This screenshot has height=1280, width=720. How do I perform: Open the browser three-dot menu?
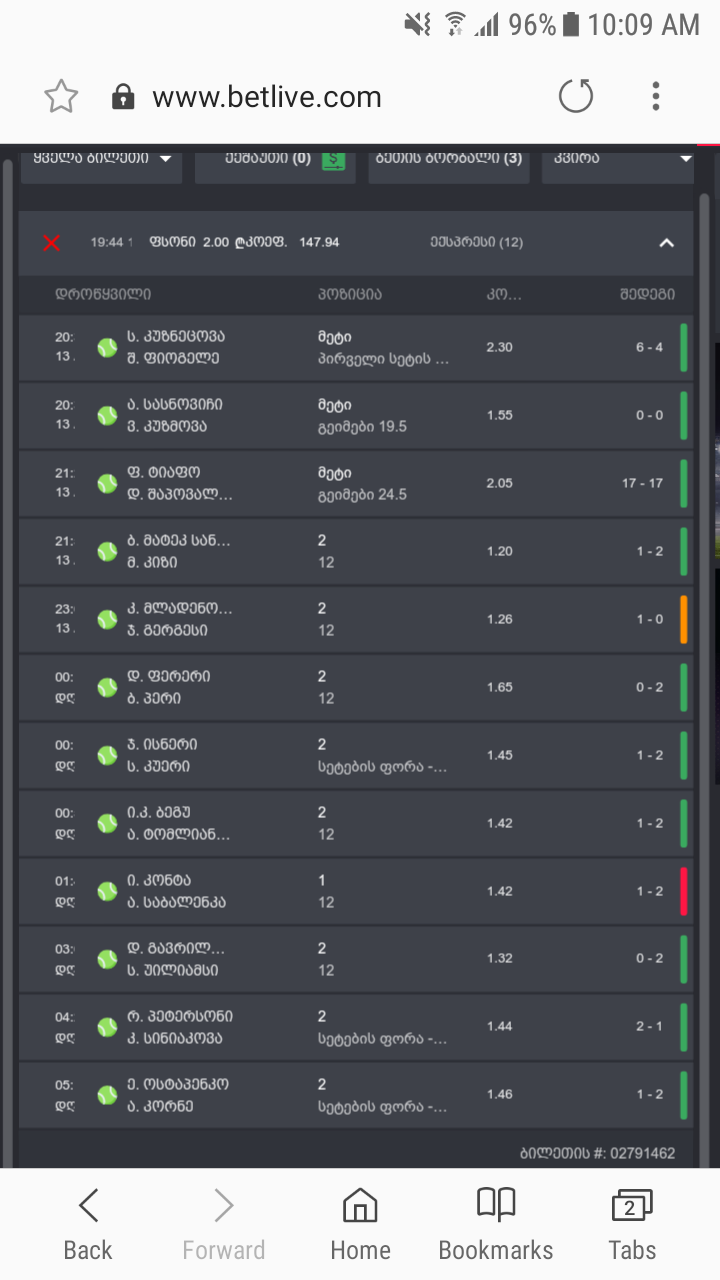click(656, 97)
